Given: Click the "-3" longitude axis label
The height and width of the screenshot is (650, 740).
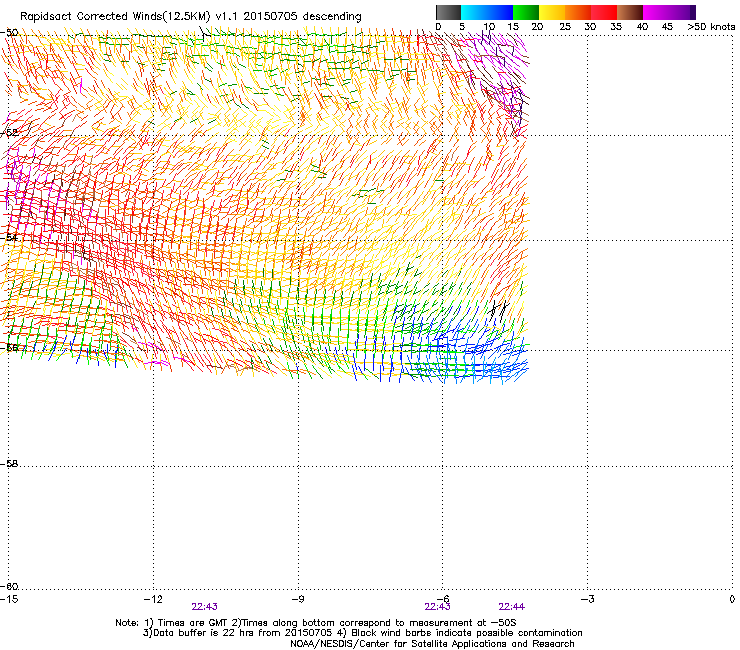Looking at the screenshot, I should pyautogui.click(x=587, y=599).
